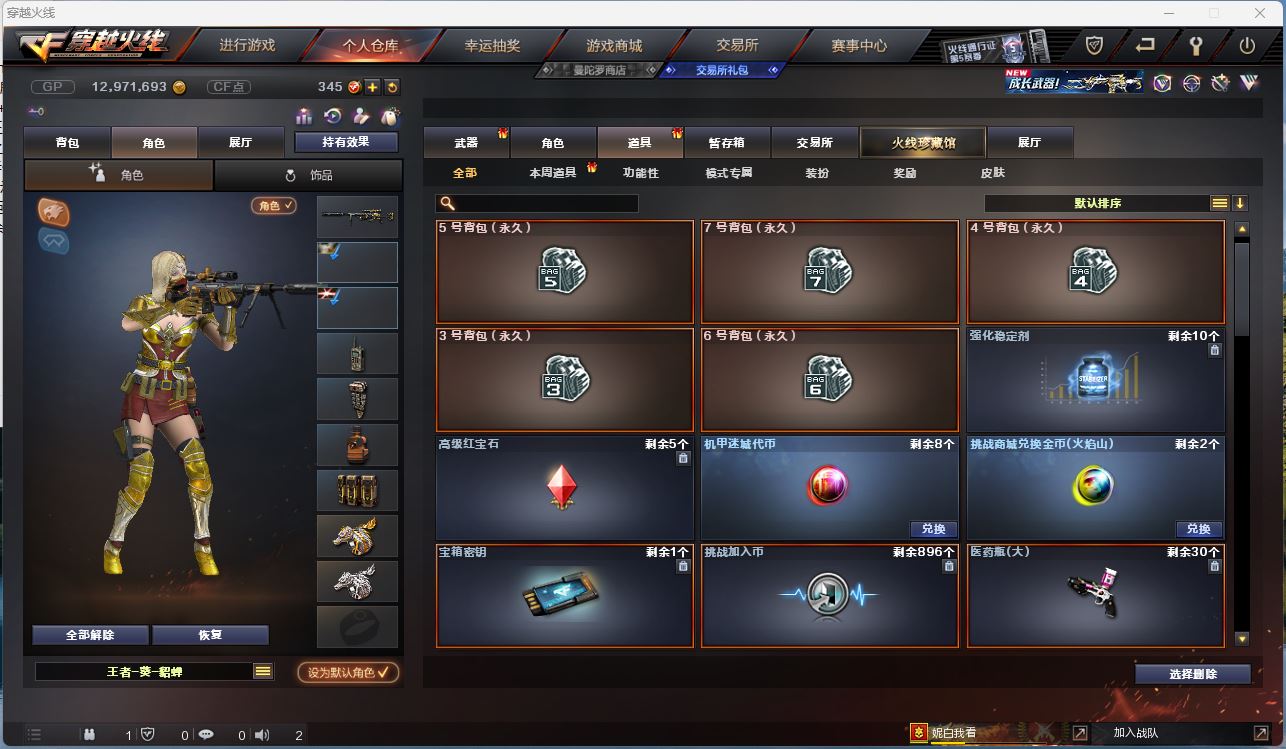The height and width of the screenshot is (749, 1286).
Task: Switch to the 火线珍藏馆 tab
Action: point(923,142)
